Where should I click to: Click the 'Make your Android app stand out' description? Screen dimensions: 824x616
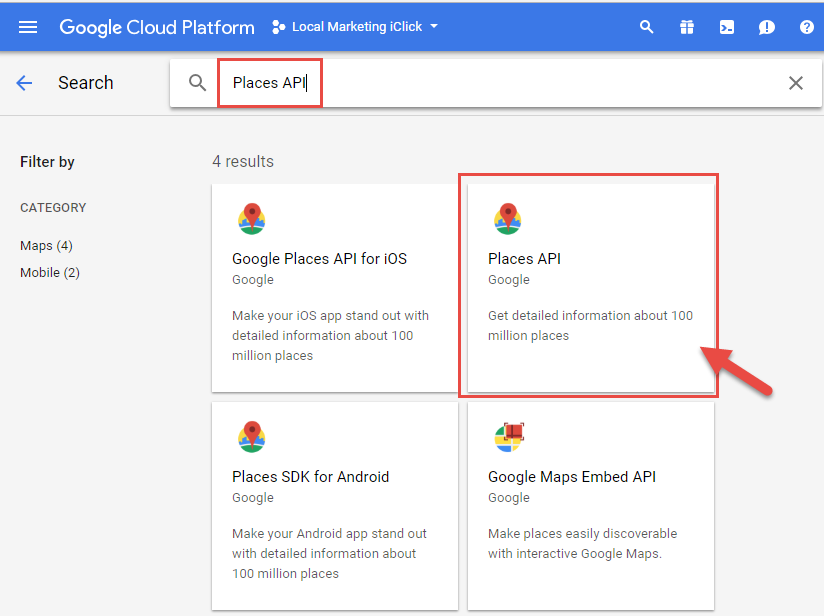click(x=329, y=553)
